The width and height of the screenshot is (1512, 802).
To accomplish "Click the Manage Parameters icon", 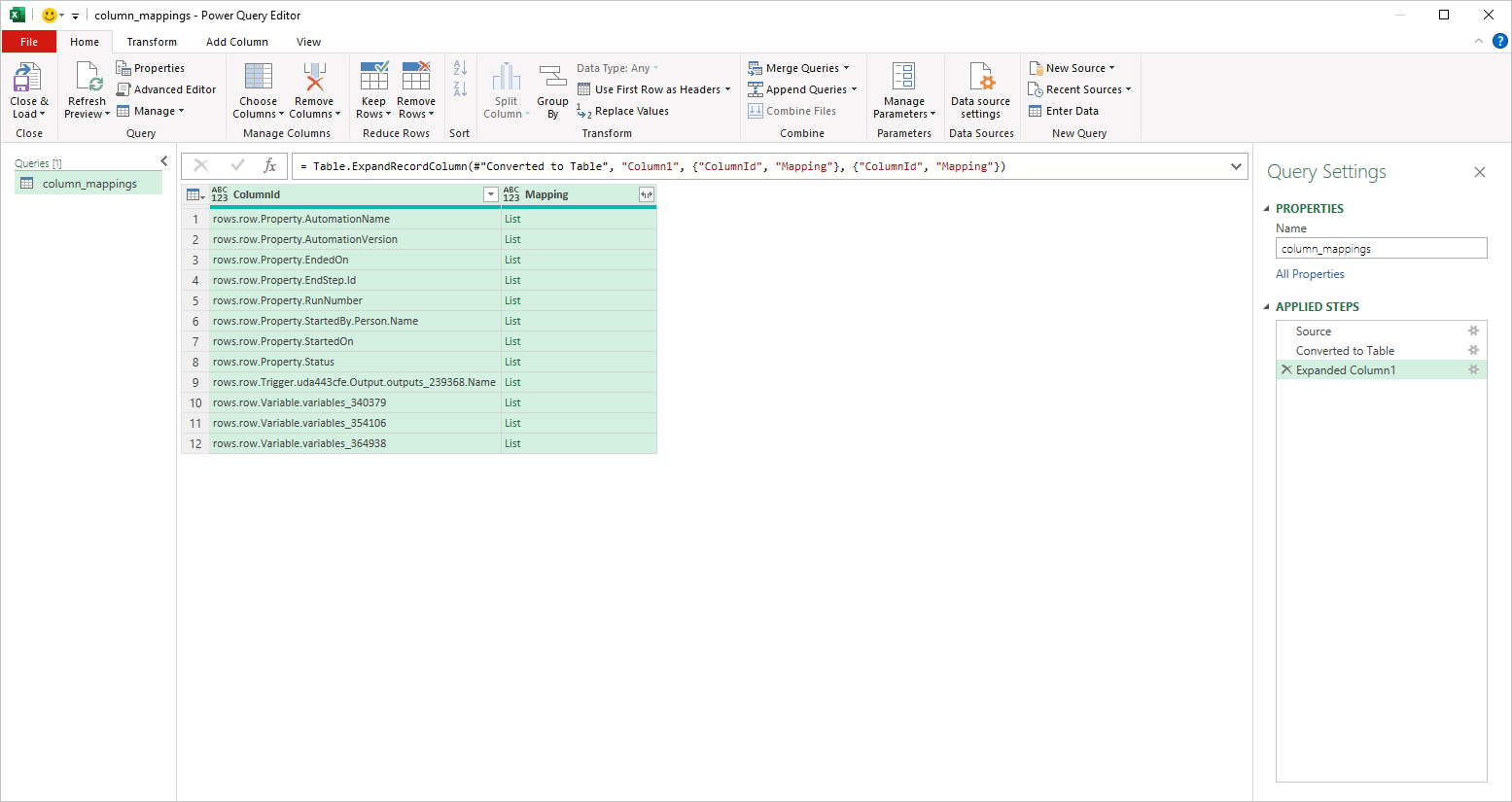I will point(904,78).
